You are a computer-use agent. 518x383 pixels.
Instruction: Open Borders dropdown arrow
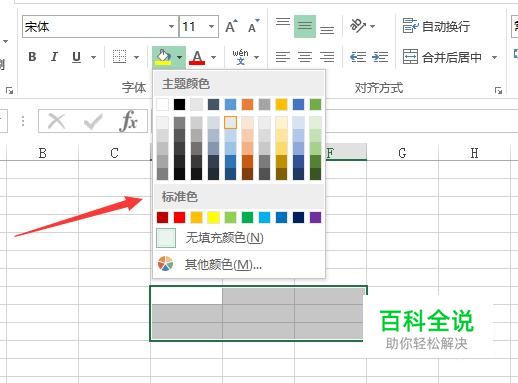coord(136,57)
